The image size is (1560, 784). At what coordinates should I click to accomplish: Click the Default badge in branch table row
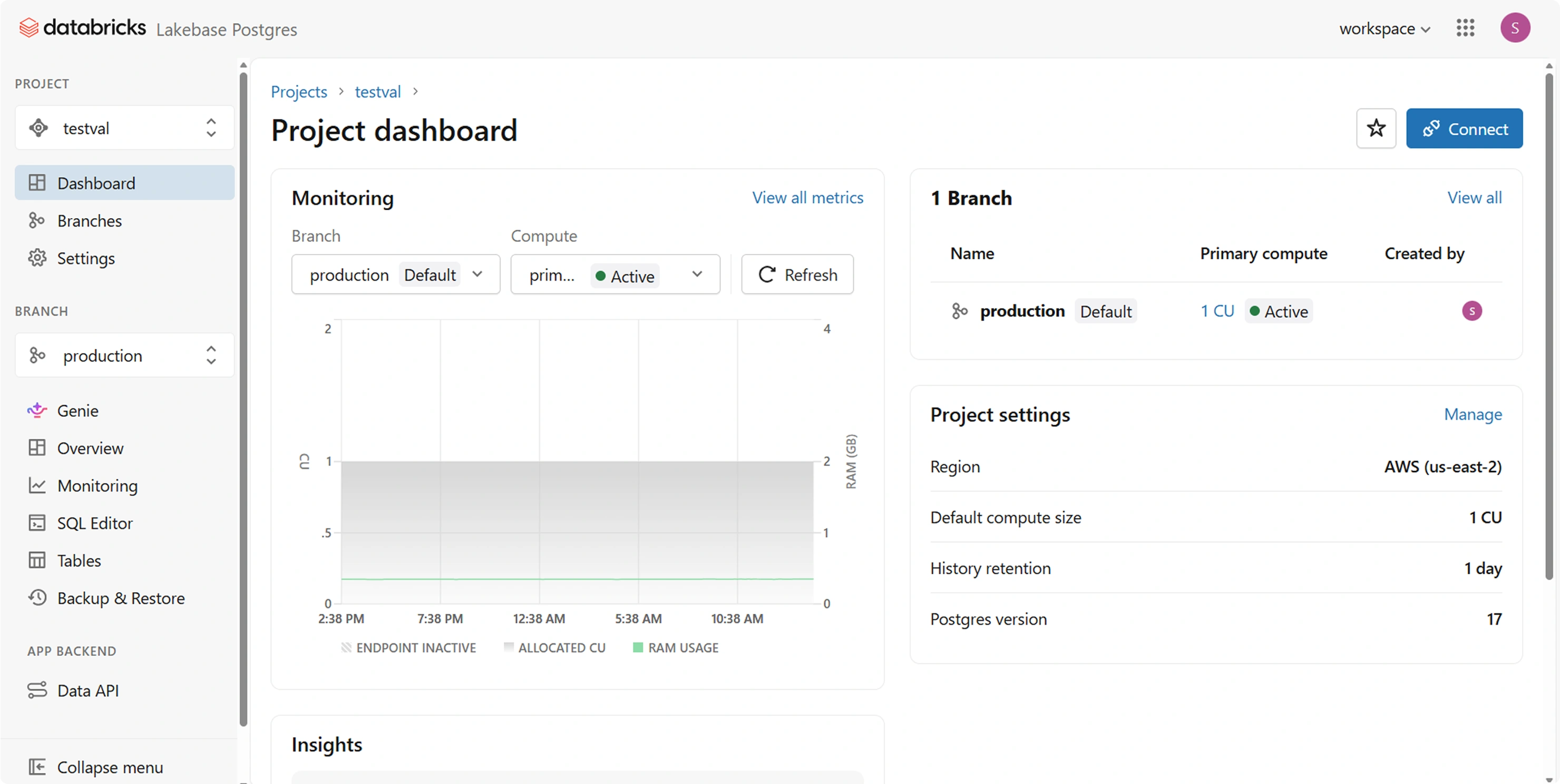(1106, 311)
